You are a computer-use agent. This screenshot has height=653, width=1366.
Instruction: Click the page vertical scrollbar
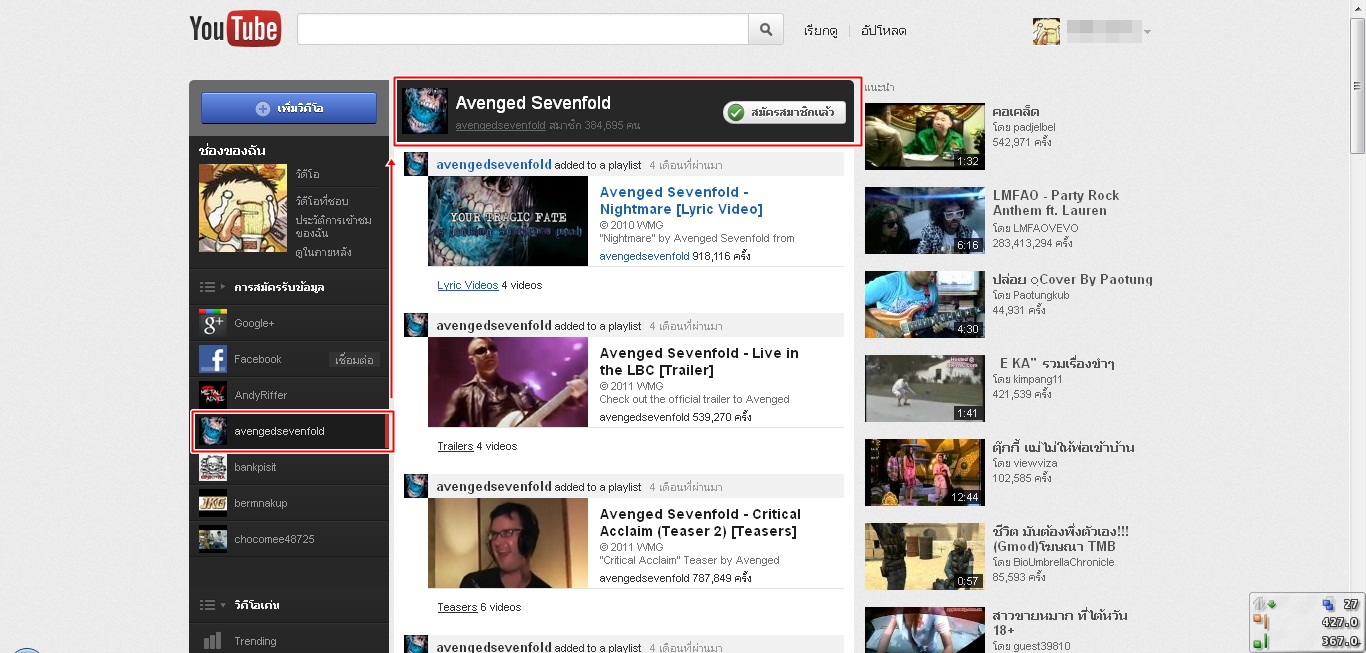pyautogui.click(x=1357, y=85)
